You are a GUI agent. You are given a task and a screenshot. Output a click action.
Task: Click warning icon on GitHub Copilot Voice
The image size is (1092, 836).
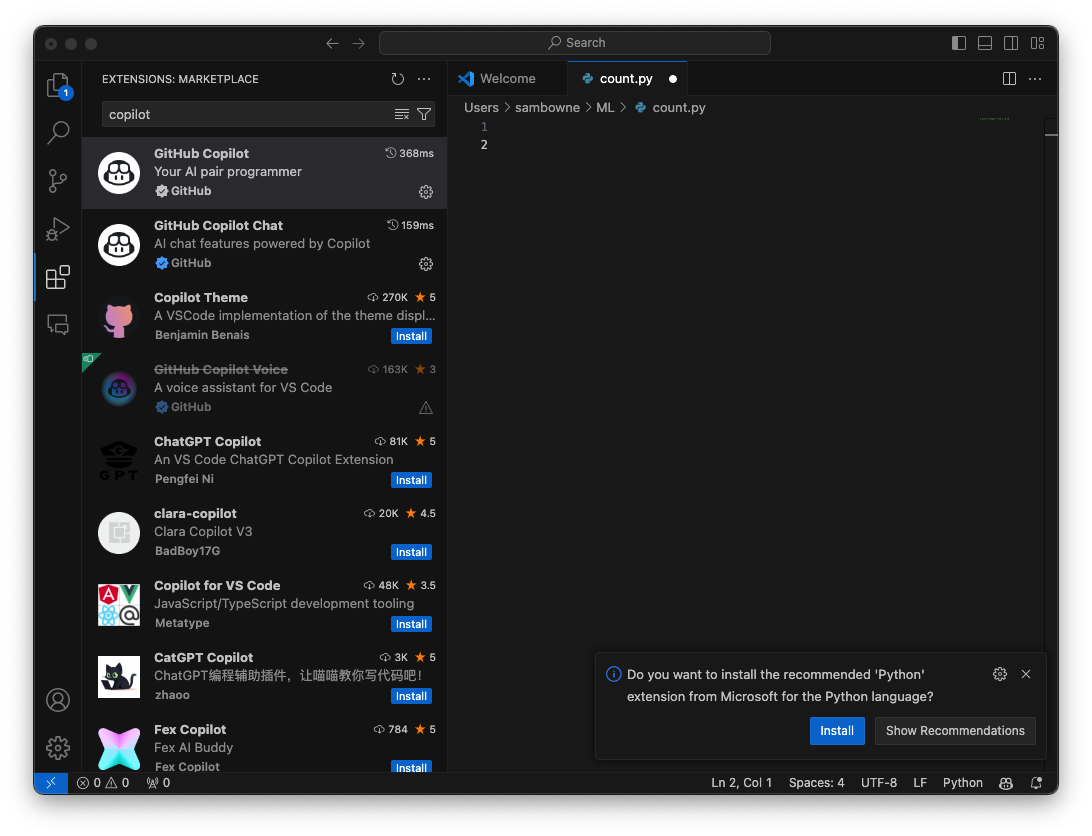426,408
